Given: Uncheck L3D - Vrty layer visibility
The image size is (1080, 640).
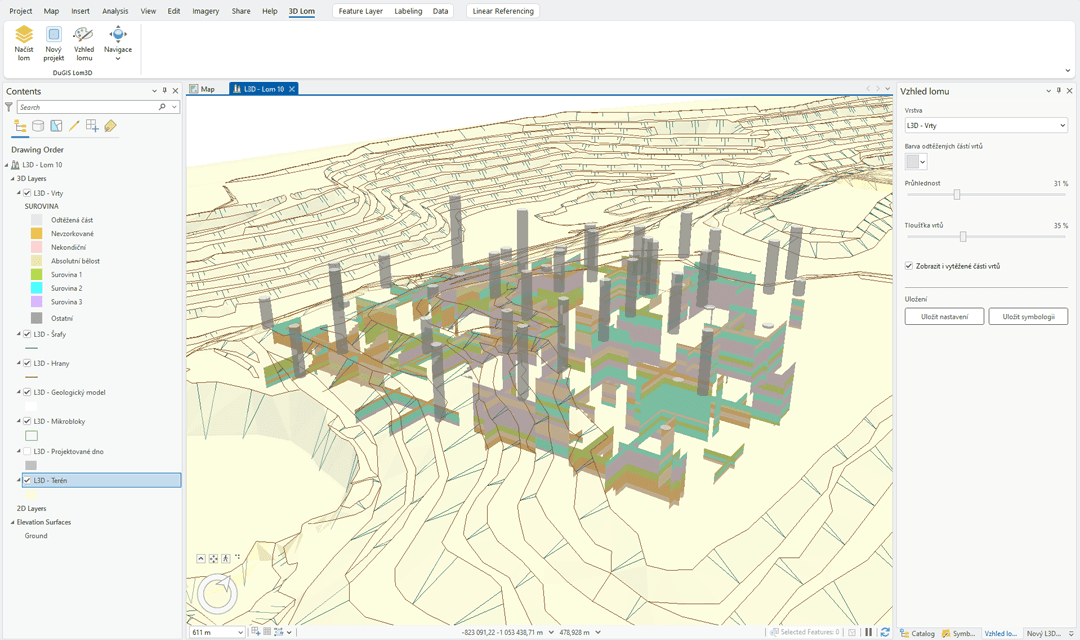Looking at the screenshot, I should pos(27,193).
